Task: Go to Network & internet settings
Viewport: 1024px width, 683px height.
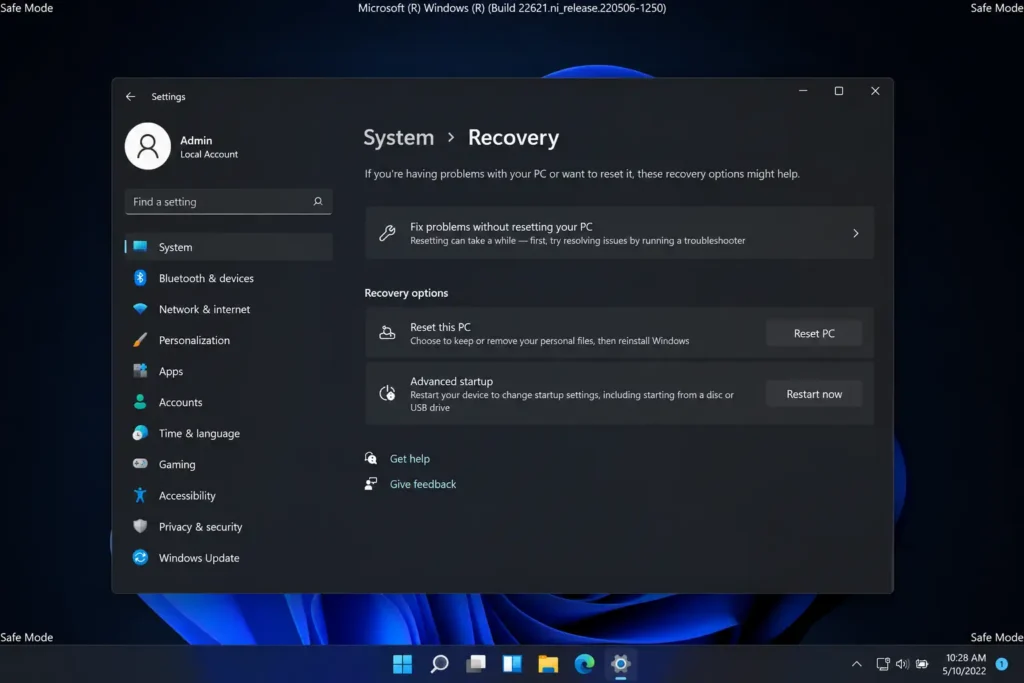Action: (x=229, y=310)
